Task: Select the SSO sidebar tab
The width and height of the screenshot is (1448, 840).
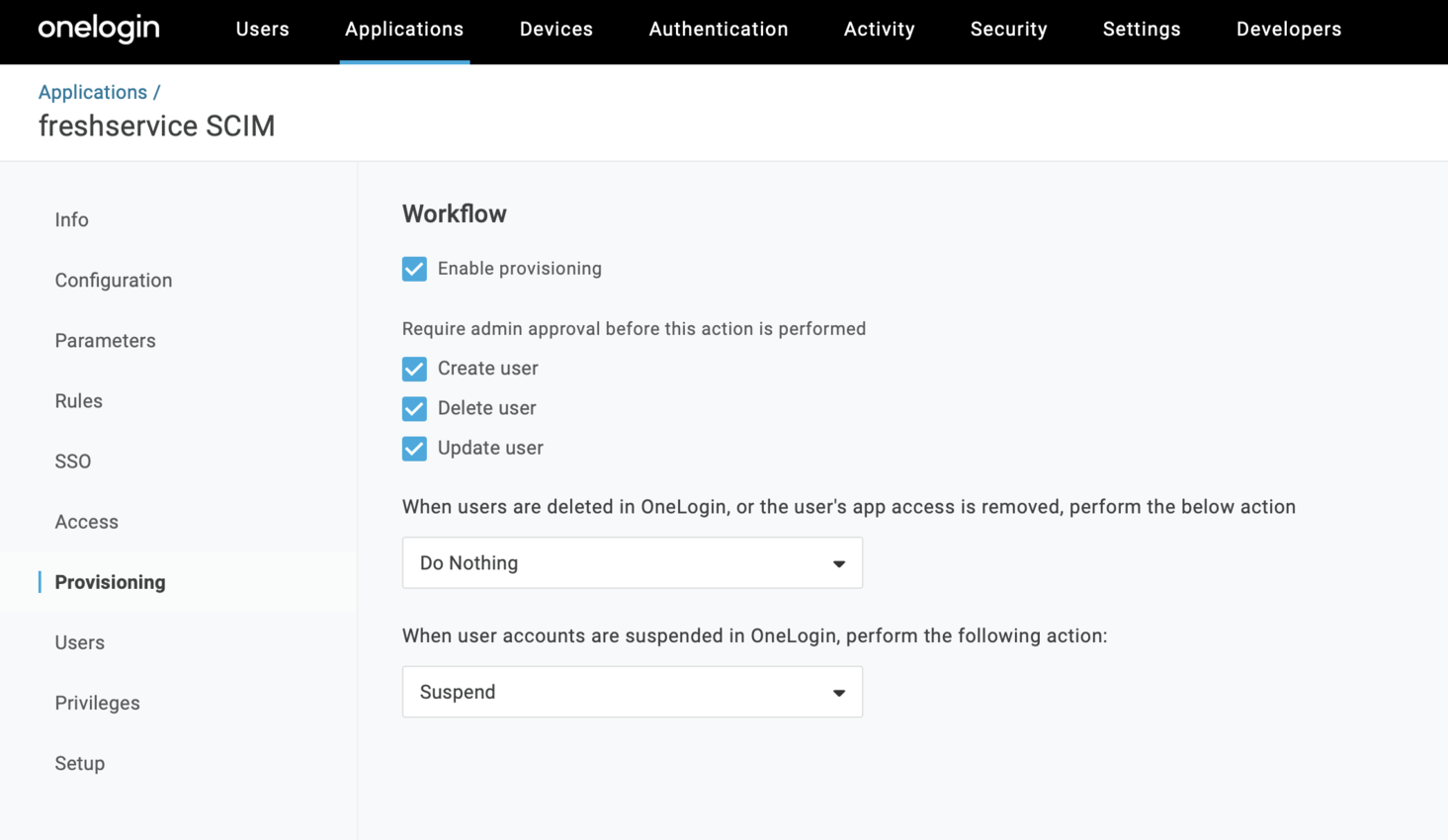Action: point(73,462)
